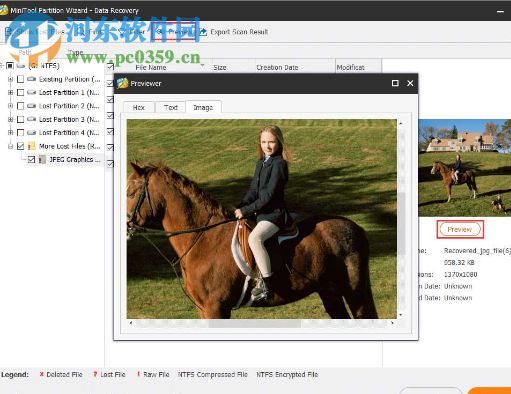The width and height of the screenshot is (511, 394).
Task: Click the horse-and-house thumbnail in right panel
Action: coord(465,168)
